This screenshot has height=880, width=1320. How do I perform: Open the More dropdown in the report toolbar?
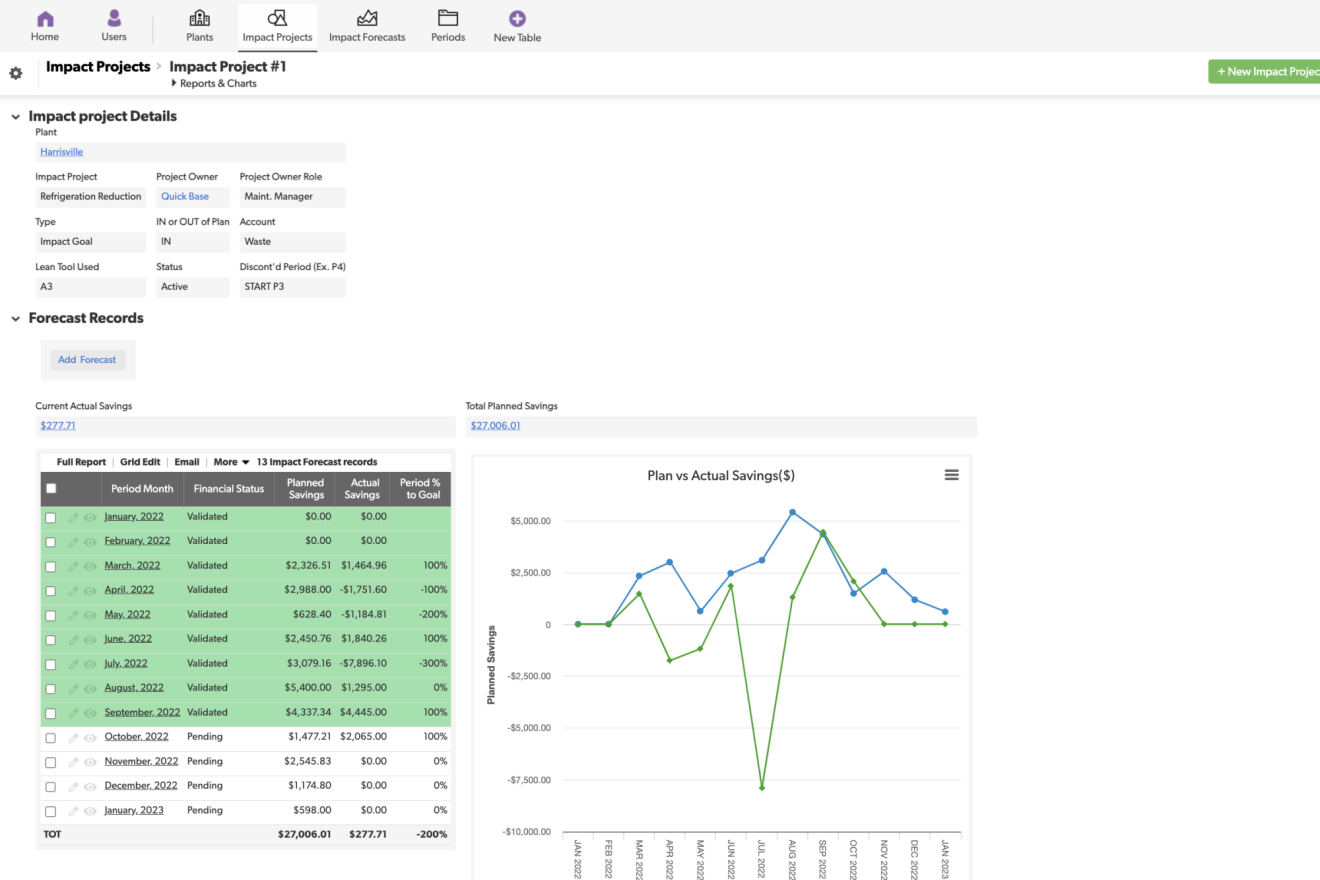(231, 462)
